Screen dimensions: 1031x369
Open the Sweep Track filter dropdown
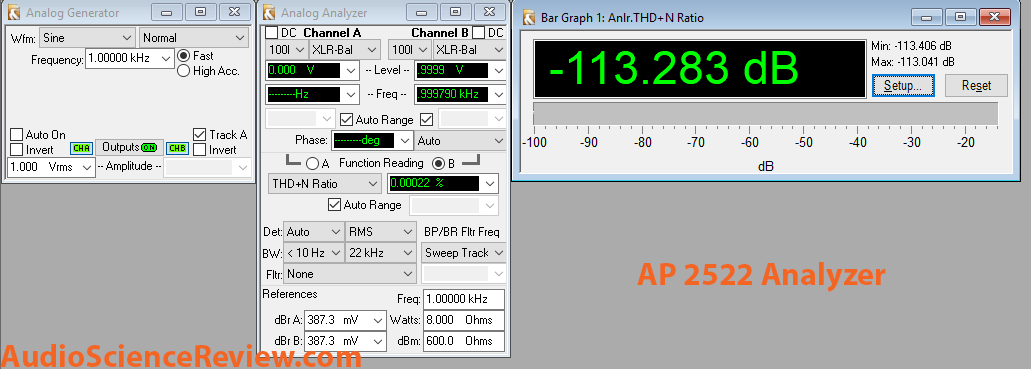point(463,253)
